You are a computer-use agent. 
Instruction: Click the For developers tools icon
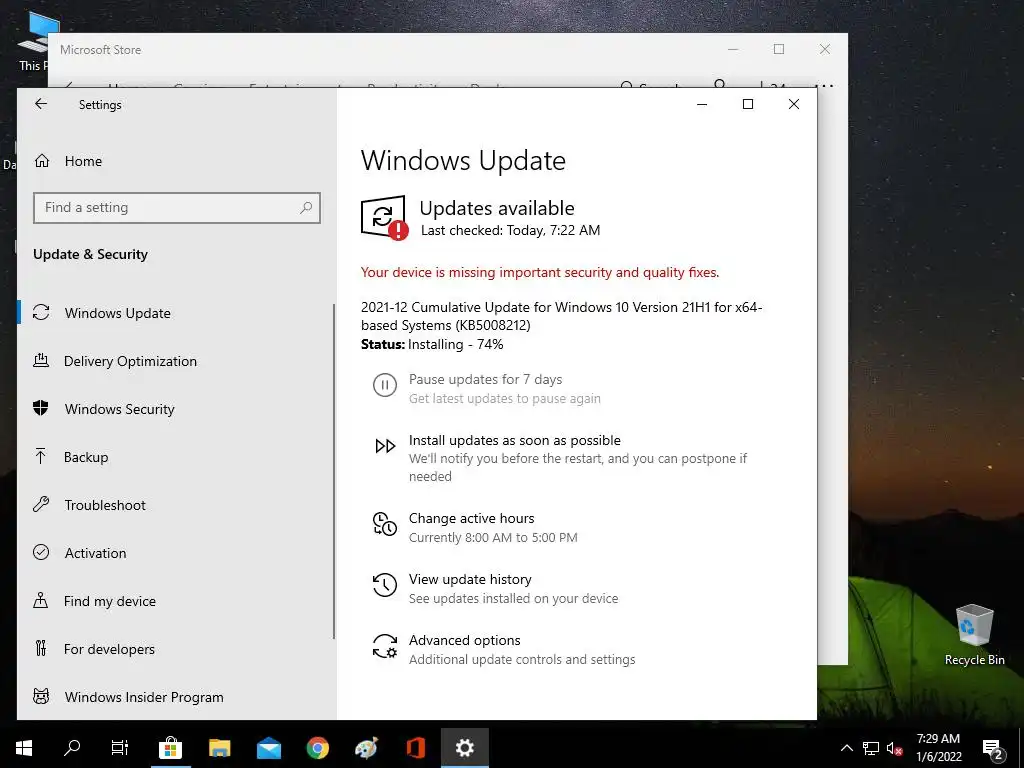coord(40,648)
